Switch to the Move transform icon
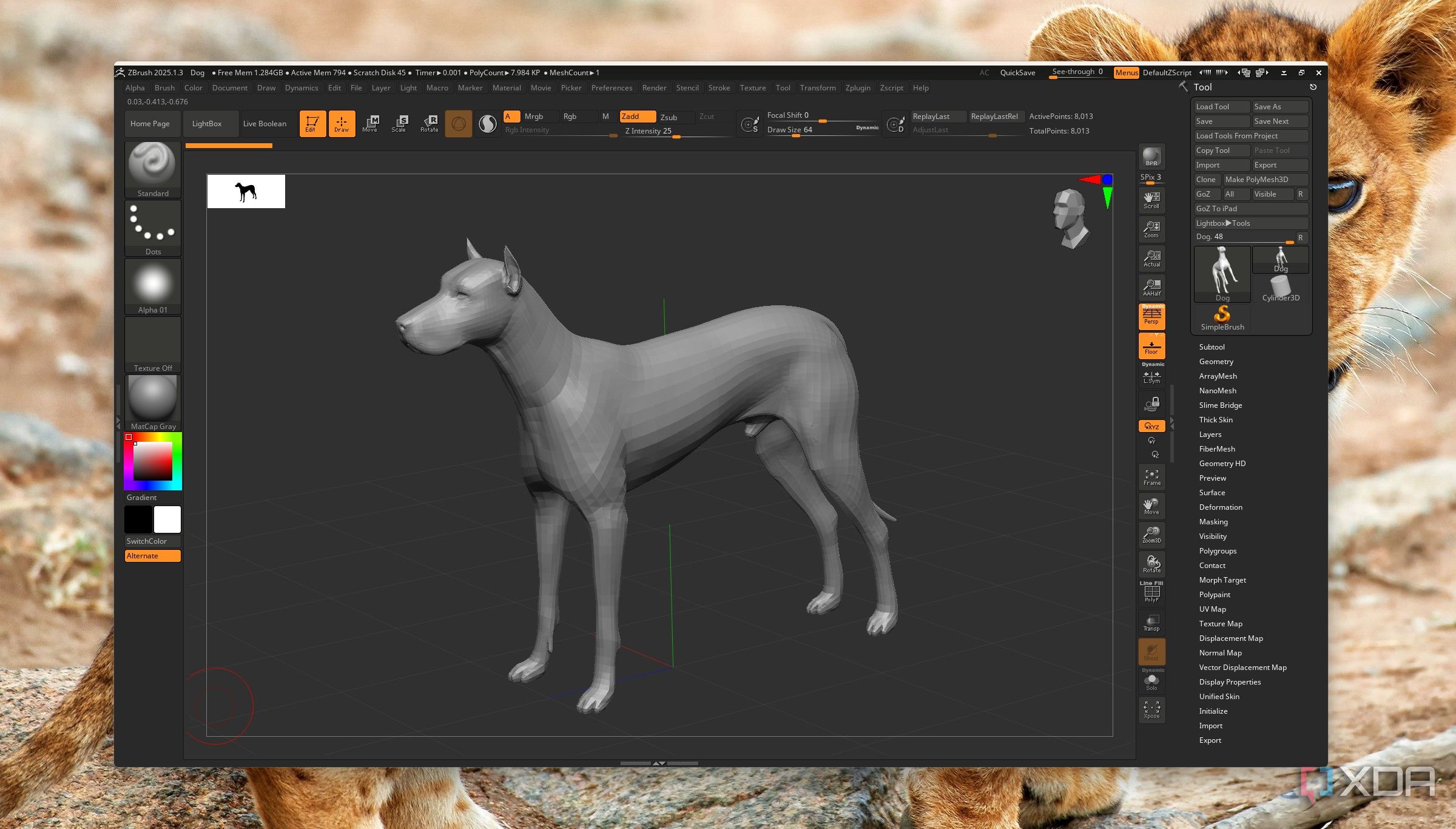The image size is (1456, 829). (x=370, y=123)
